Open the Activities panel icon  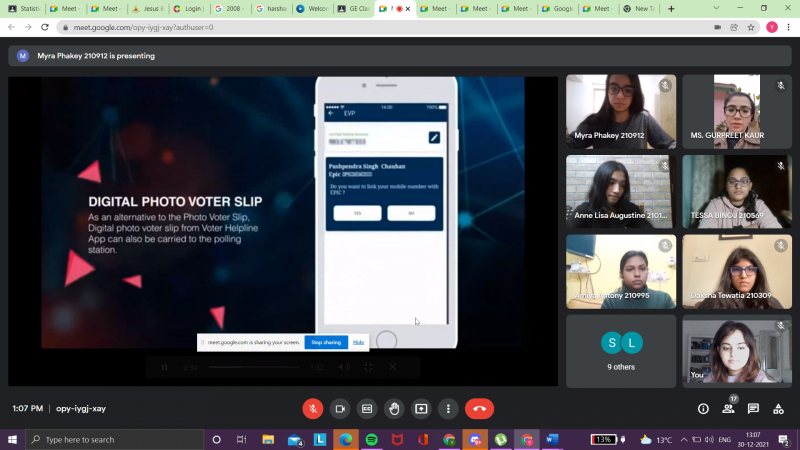pyautogui.click(x=778, y=409)
